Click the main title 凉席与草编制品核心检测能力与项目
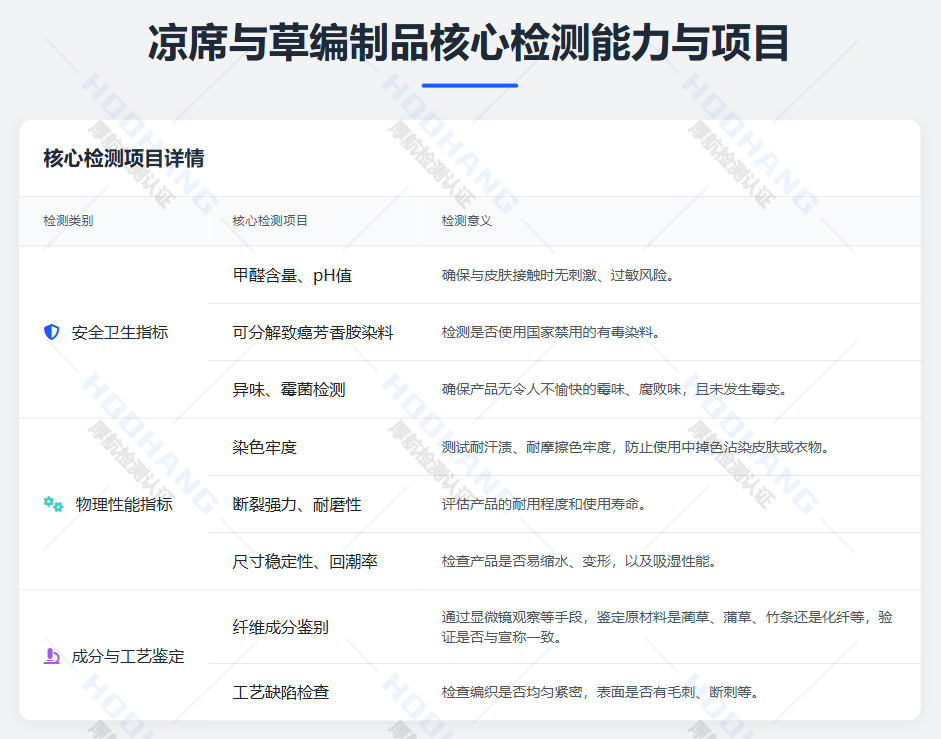 [x=470, y=43]
